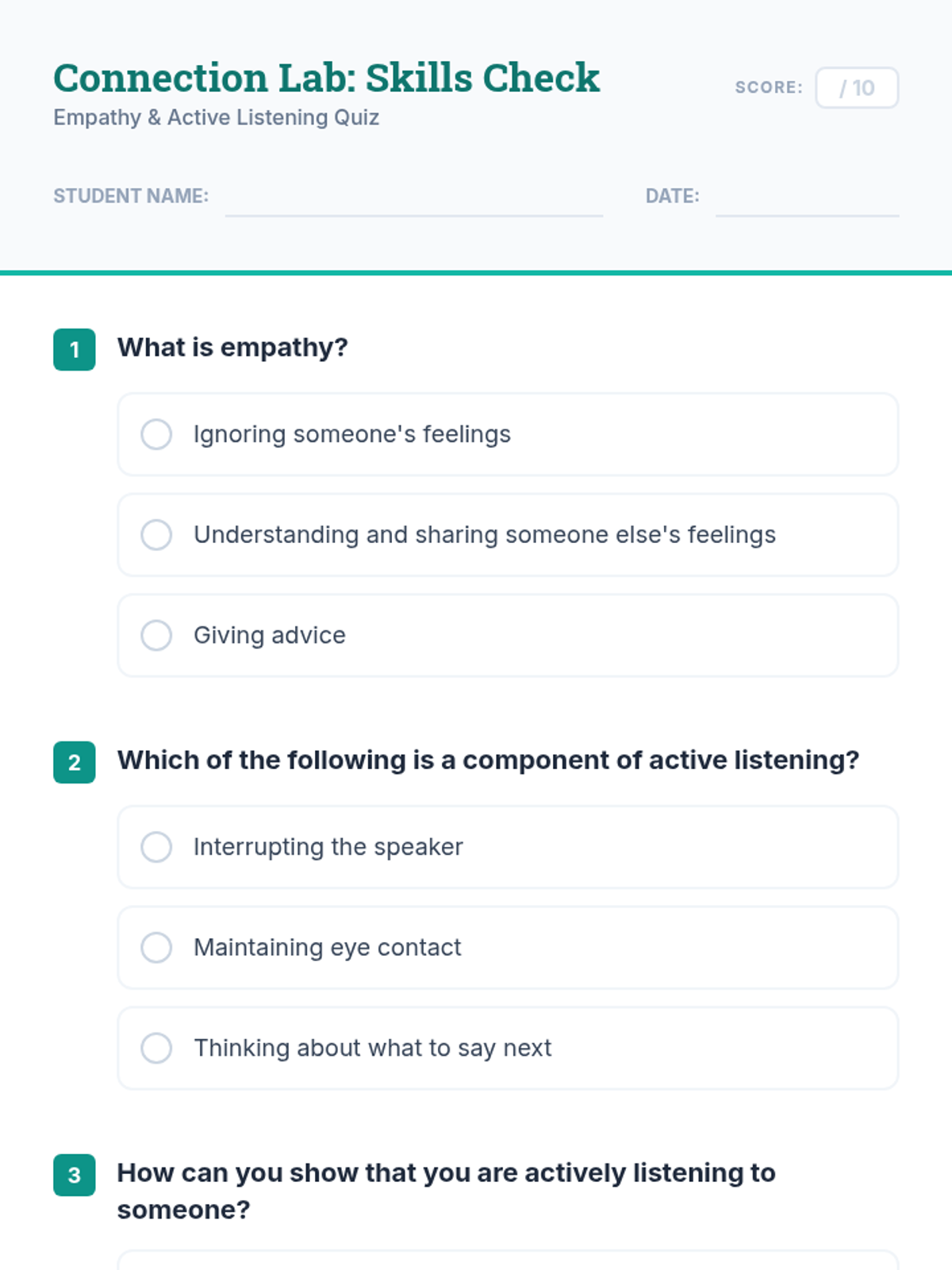The image size is (952, 1270).
Task: Click the "STUDENT NAME:" label
Action: [x=131, y=196]
